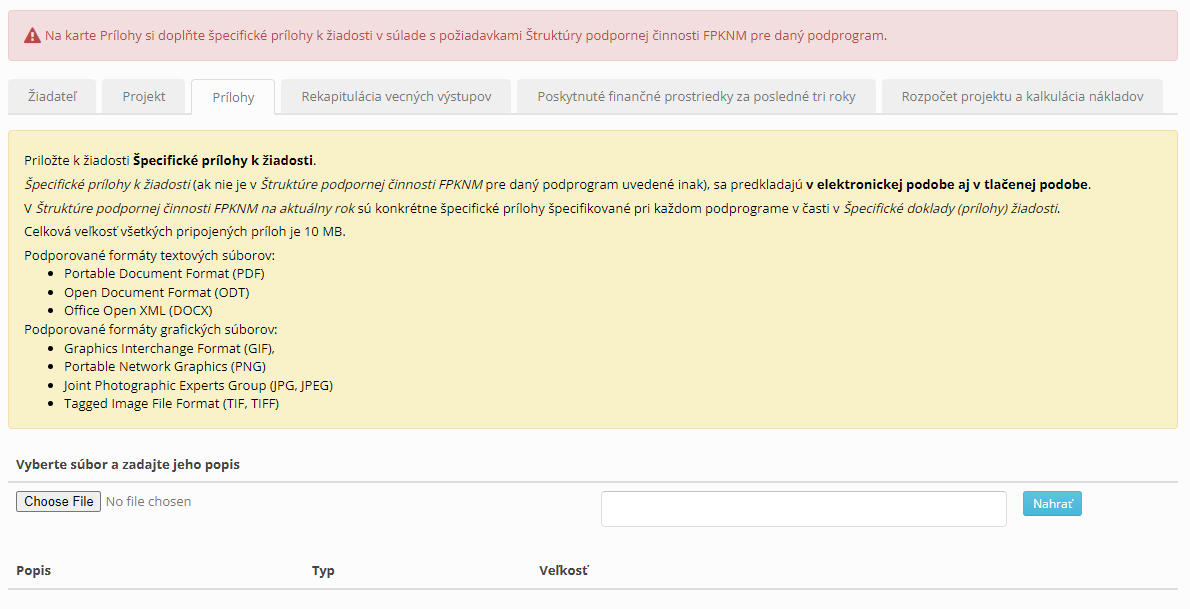Click the Typ column header
Image resolution: width=1190 pixels, height=609 pixels.
pyautogui.click(x=323, y=571)
